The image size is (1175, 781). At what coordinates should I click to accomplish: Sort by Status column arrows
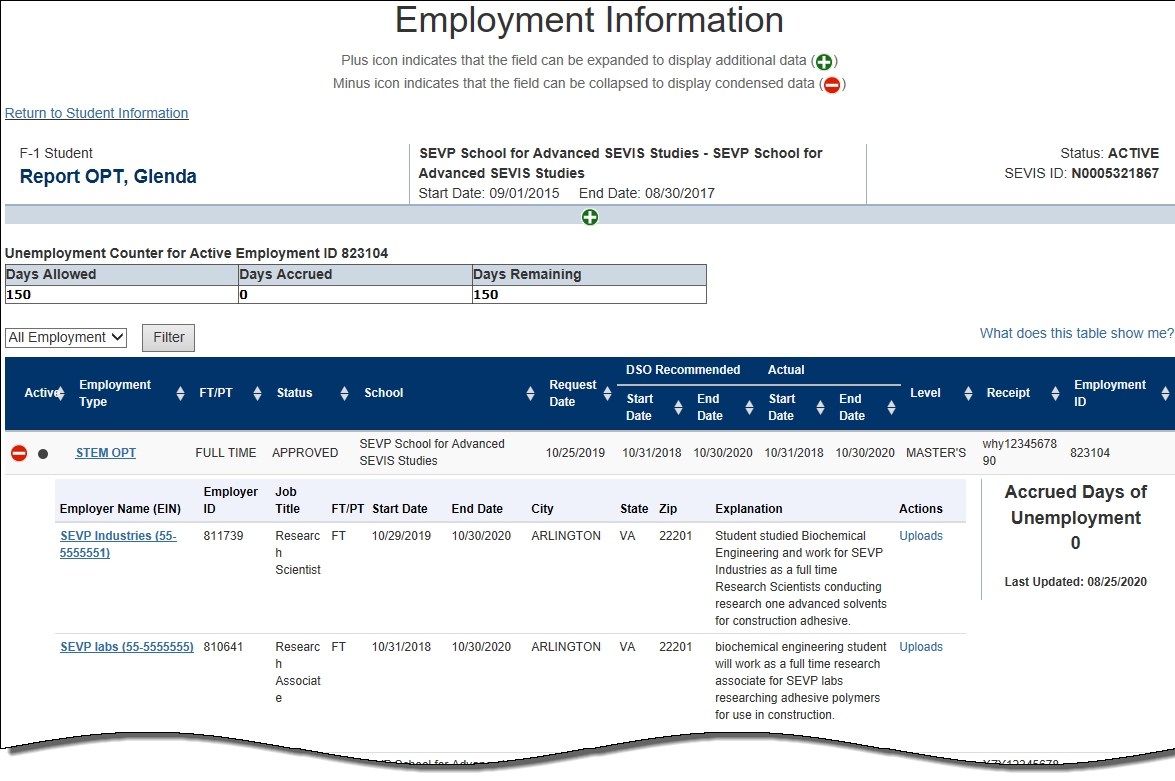(344, 393)
